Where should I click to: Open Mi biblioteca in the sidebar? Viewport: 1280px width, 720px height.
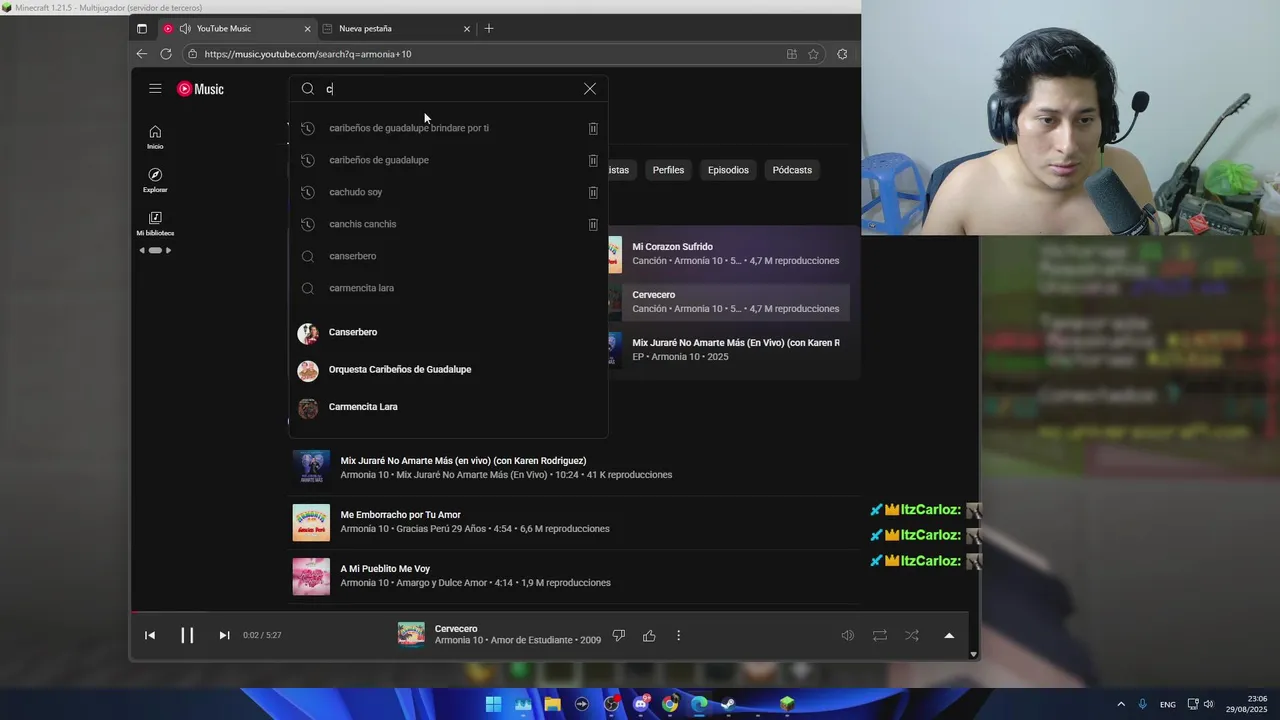coord(155,224)
